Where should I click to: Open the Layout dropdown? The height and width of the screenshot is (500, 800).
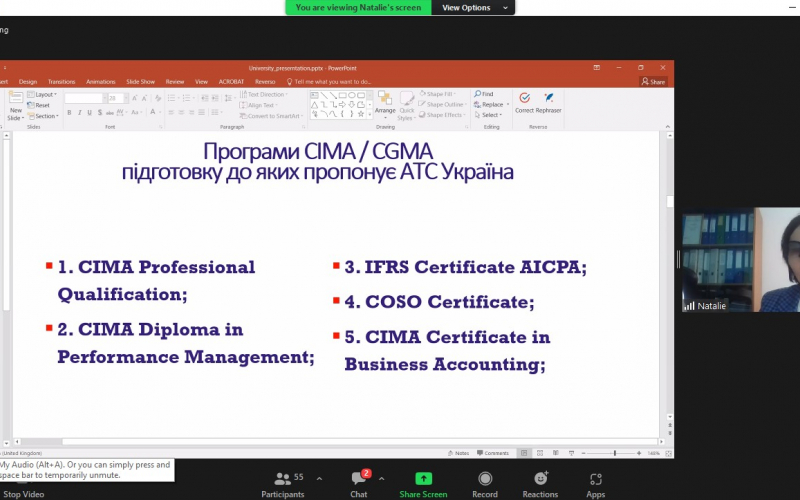point(42,94)
